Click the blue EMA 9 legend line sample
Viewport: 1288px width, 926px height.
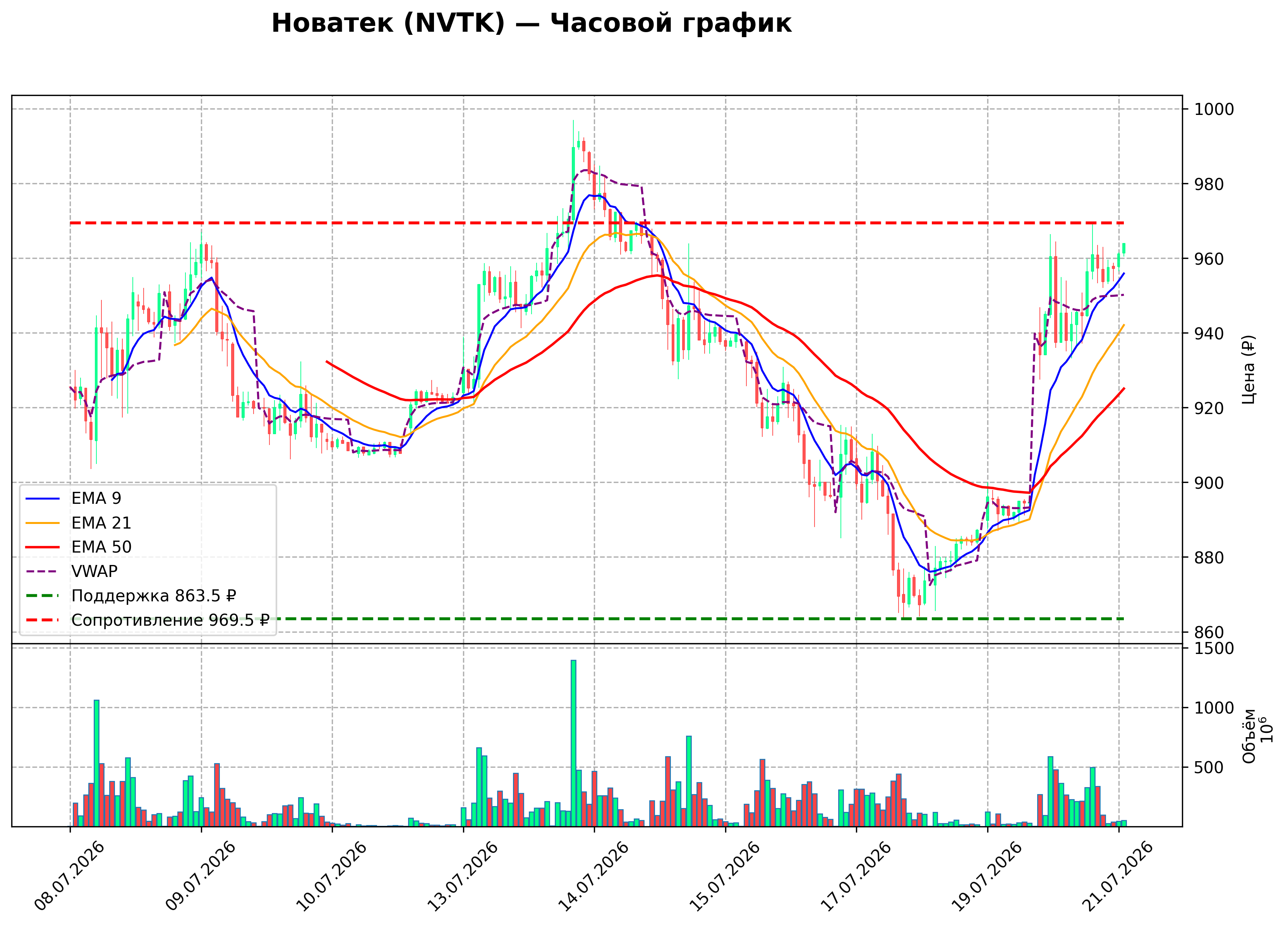tap(43, 498)
